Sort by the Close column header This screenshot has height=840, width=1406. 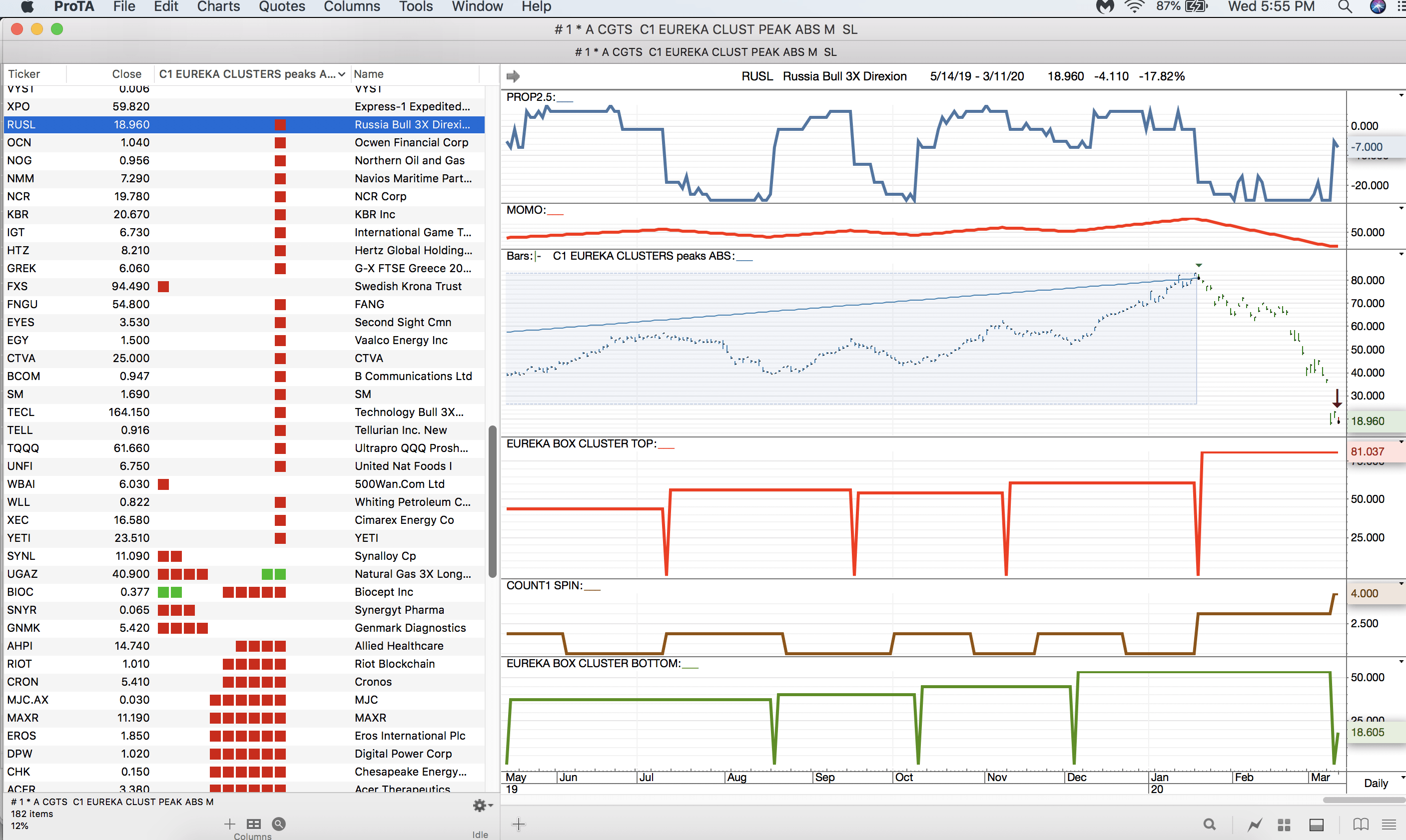[x=126, y=74]
